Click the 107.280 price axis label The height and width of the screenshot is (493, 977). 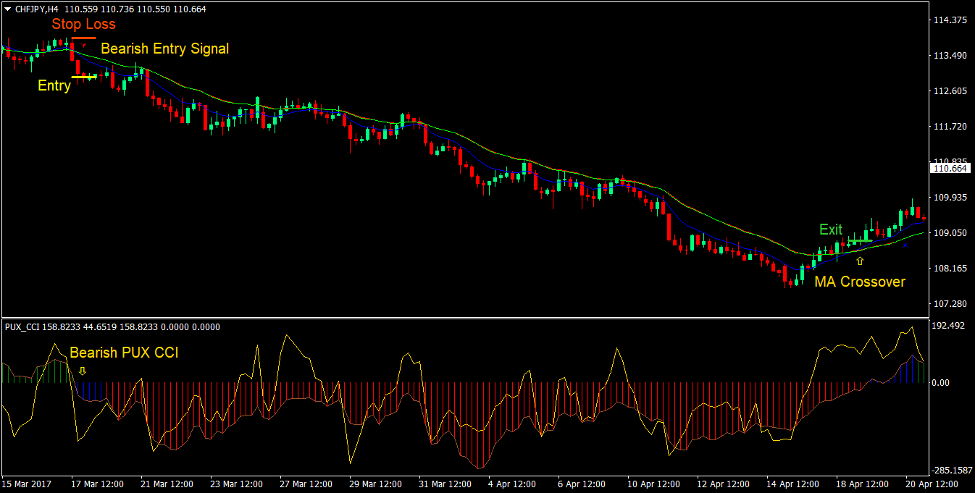click(950, 304)
